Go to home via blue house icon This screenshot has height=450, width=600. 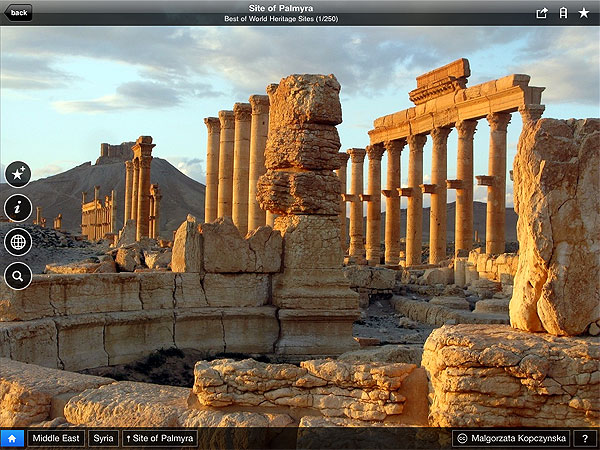(x=12, y=438)
